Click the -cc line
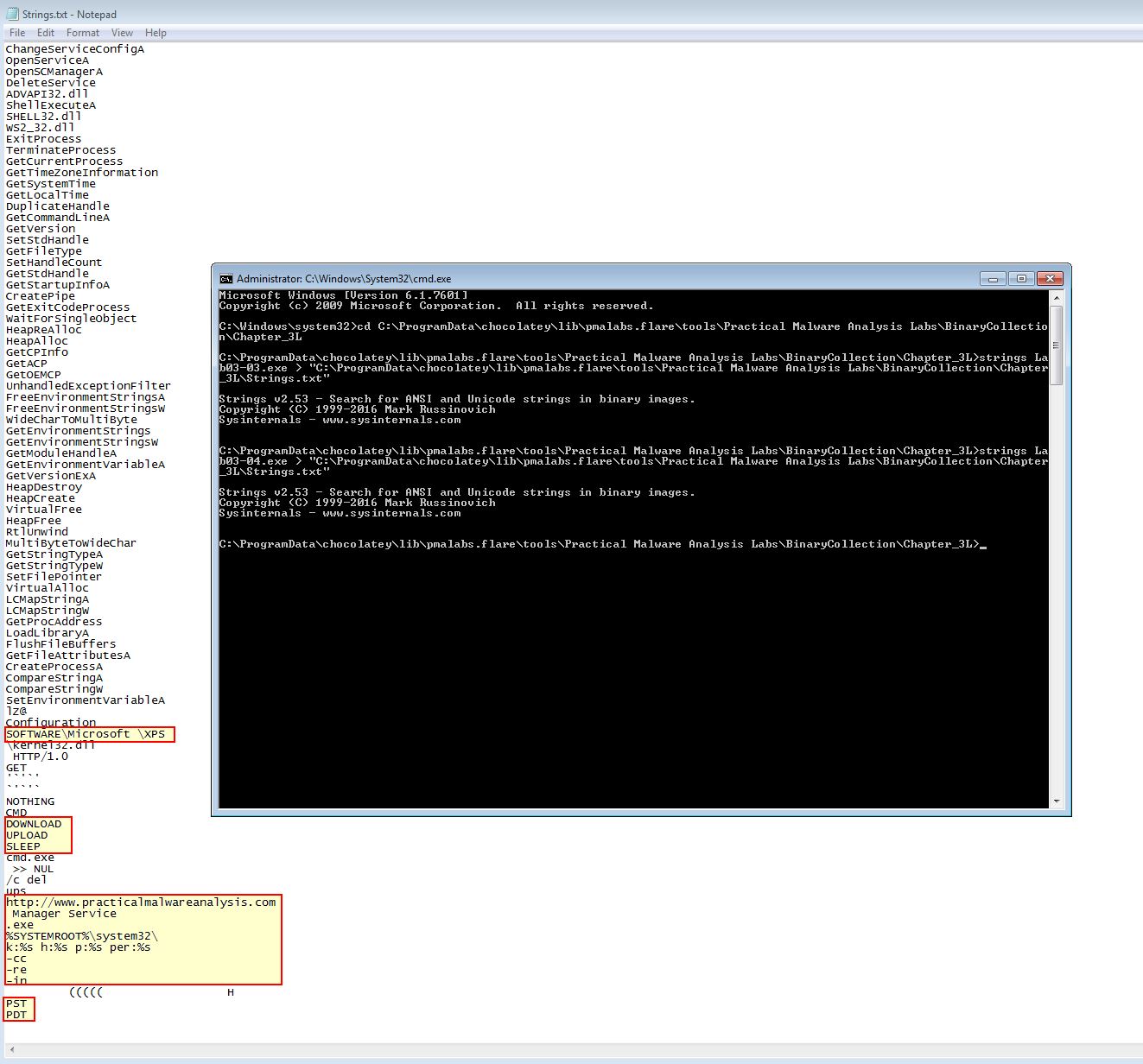Screen dimensions: 1143x1064 point(16,959)
